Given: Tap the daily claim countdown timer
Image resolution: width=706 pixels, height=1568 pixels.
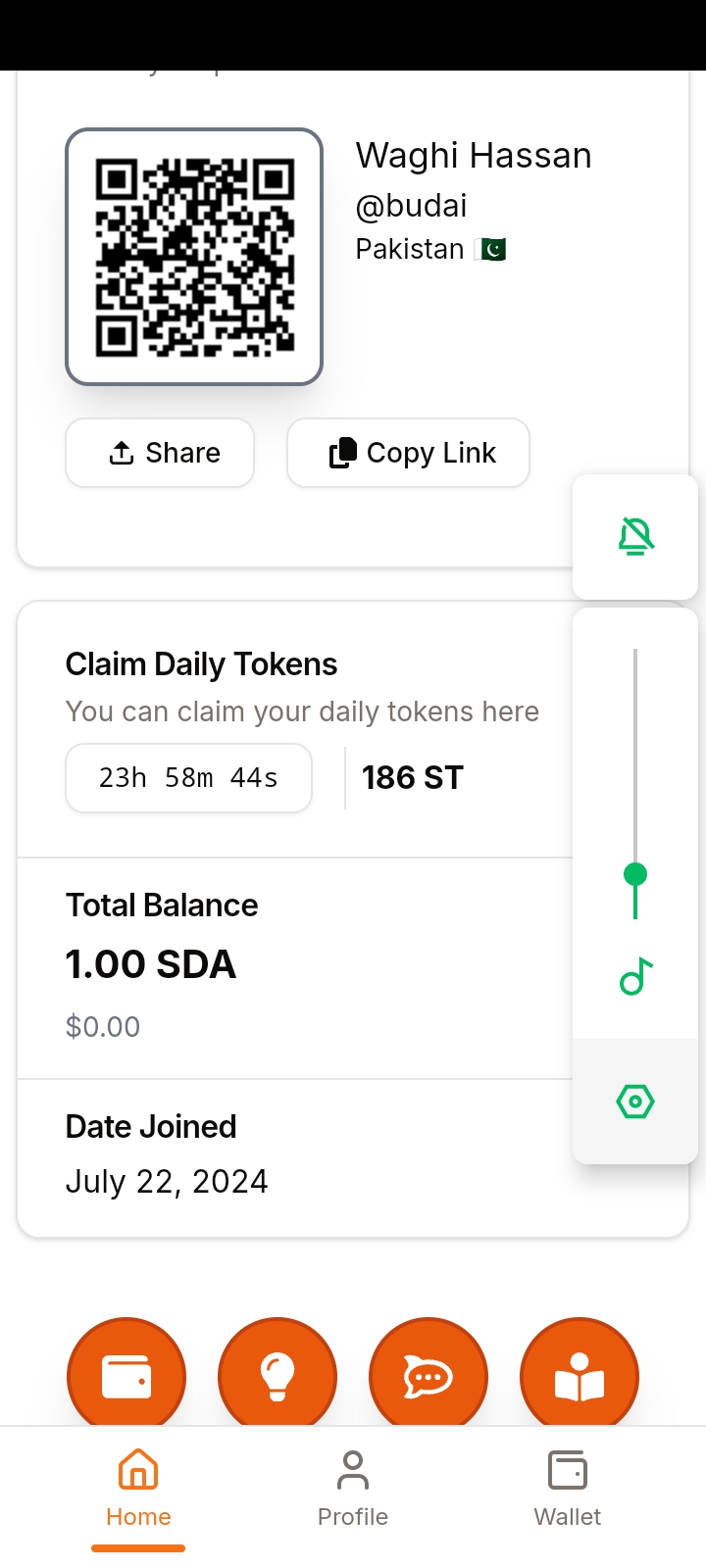Looking at the screenshot, I should (x=188, y=778).
